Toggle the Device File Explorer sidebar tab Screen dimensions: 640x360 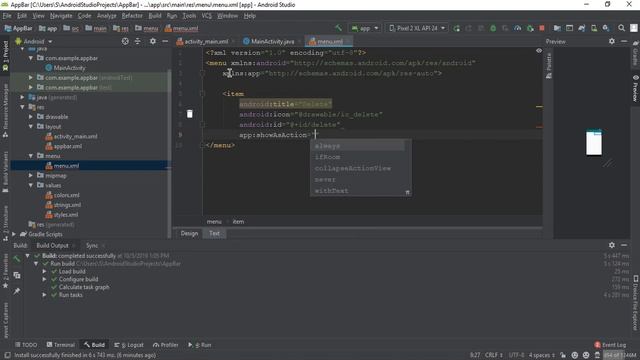pyautogui.click(x=636, y=303)
